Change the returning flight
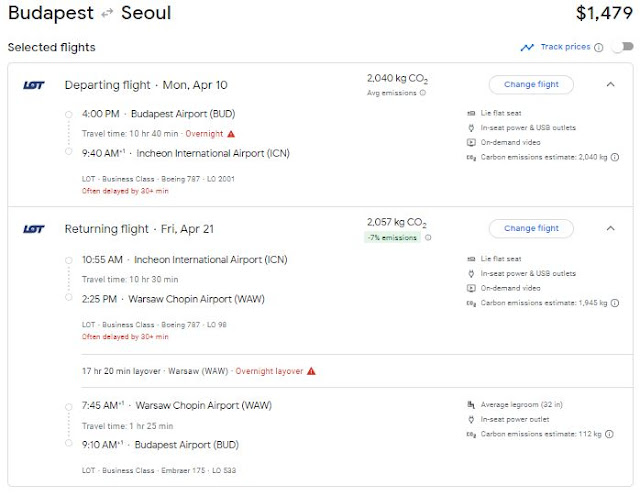The height and width of the screenshot is (496, 640). coord(531,228)
